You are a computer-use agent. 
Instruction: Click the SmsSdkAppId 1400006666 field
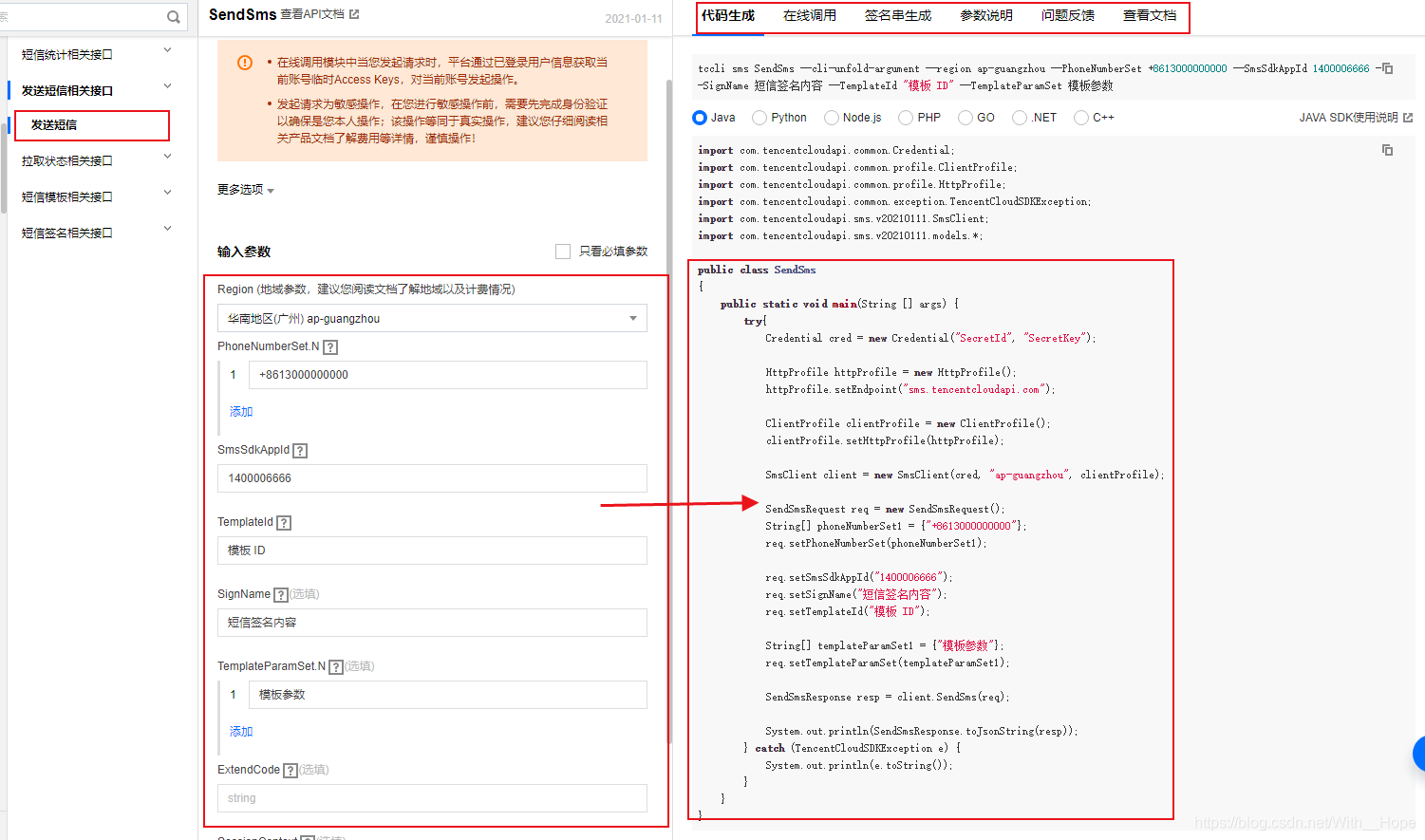(432, 478)
